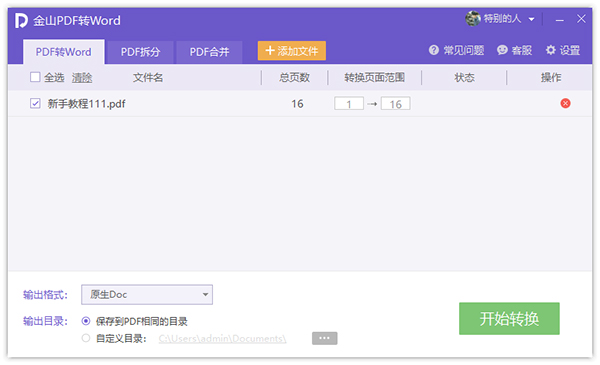Click the 总页数 column header
This screenshot has height=365, width=600.
click(x=294, y=78)
